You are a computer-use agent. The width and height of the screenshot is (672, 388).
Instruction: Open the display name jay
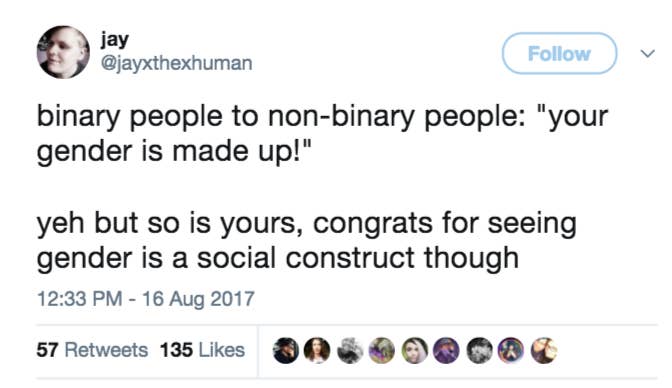pos(114,40)
